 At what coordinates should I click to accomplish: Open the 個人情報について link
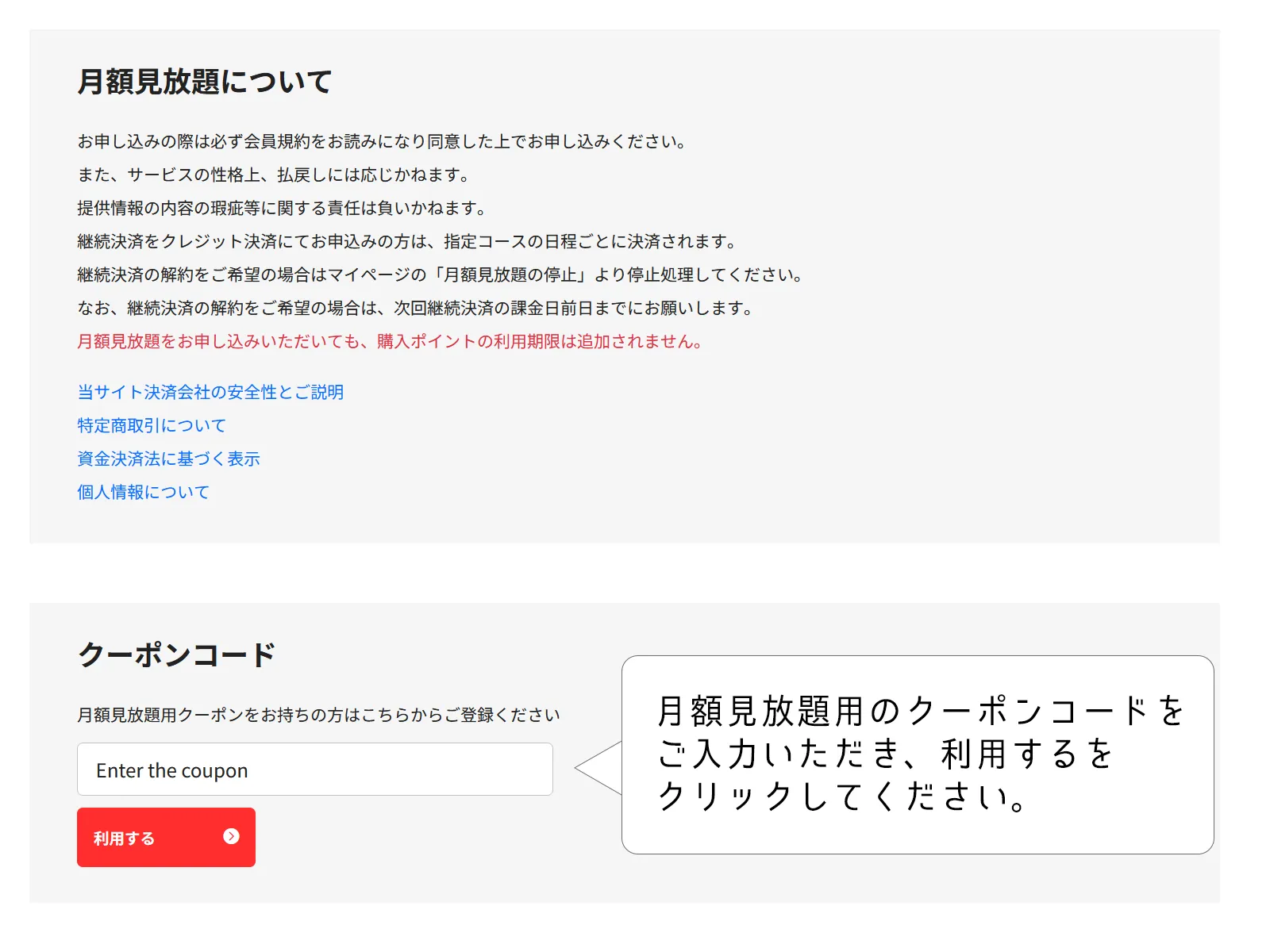(144, 492)
